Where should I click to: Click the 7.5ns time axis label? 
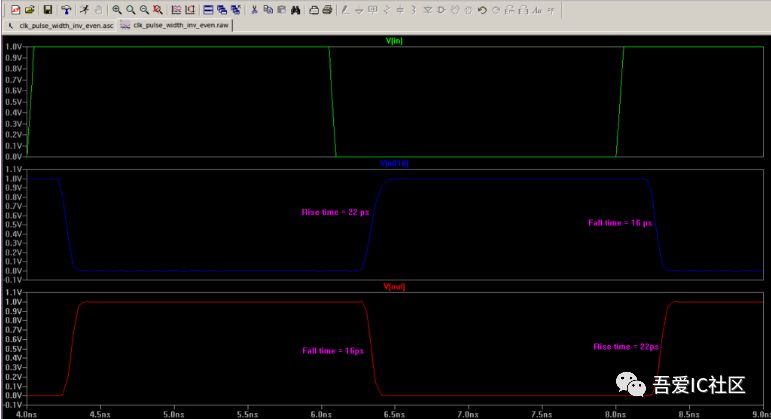(x=542, y=414)
